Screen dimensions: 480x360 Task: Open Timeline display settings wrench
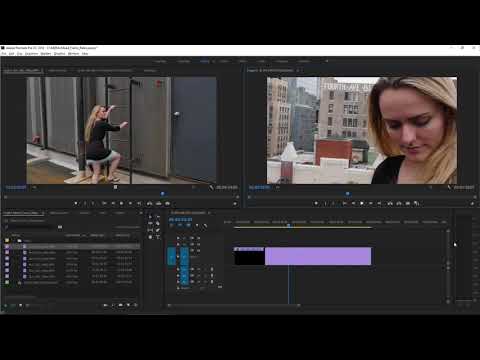pos(205,226)
